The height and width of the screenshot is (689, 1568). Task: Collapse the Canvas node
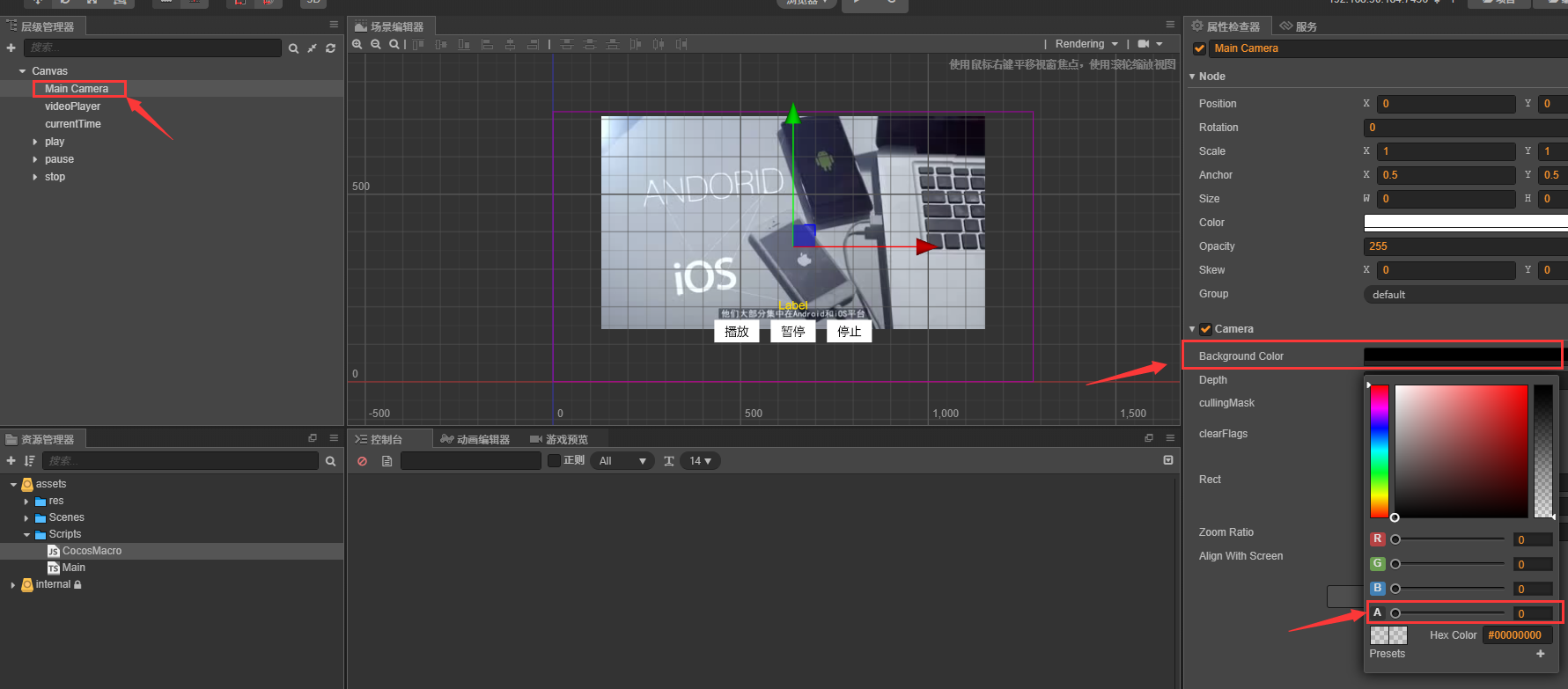tap(22, 71)
